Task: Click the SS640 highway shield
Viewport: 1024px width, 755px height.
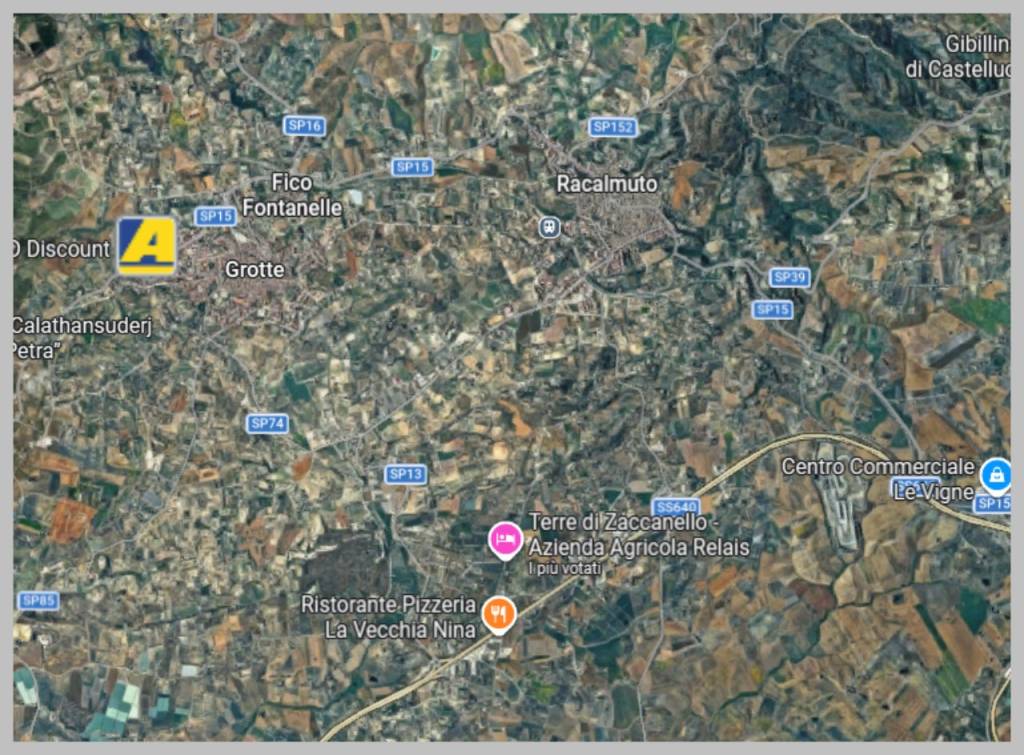Action: click(676, 507)
